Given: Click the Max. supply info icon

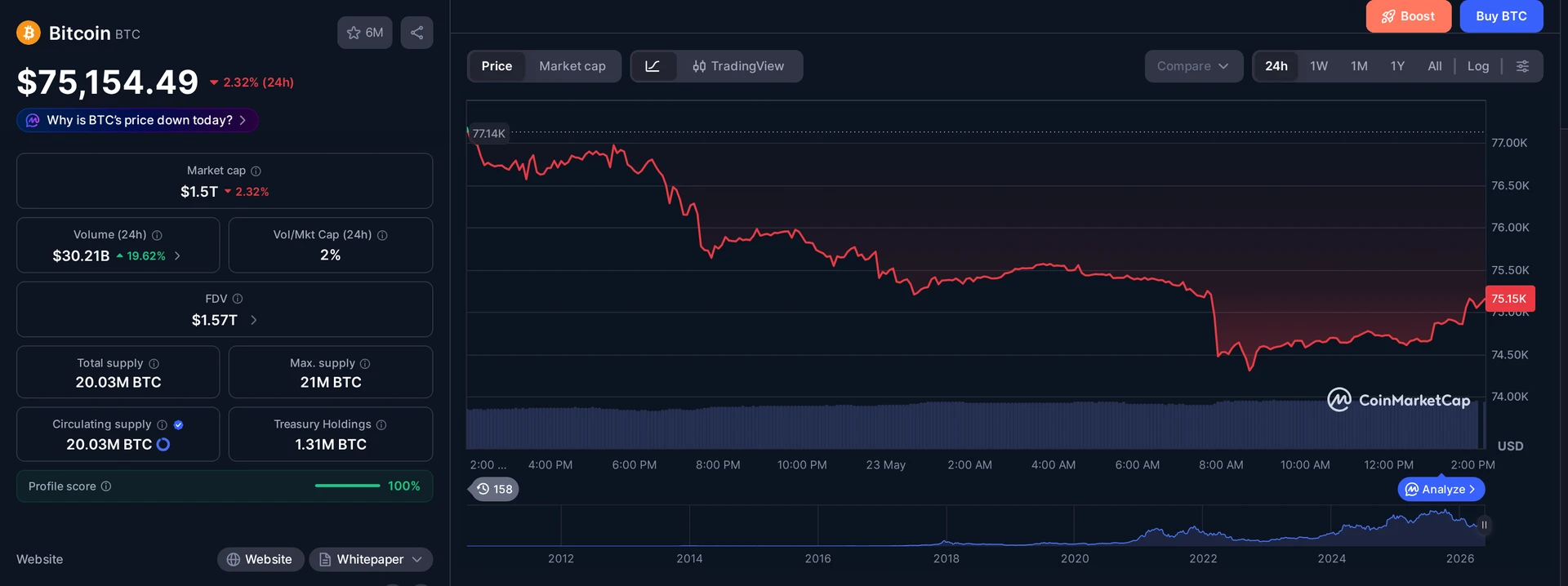Looking at the screenshot, I should pos(365,363).
